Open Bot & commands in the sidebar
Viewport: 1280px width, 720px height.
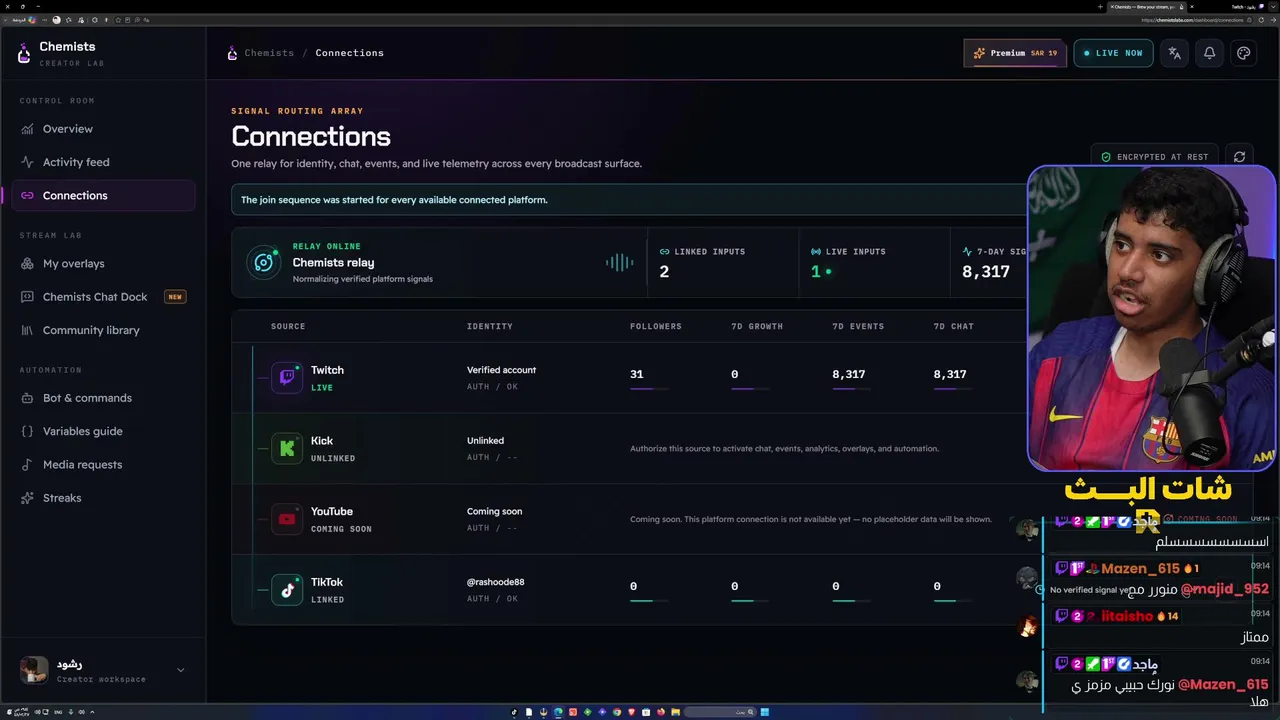coord(103,398)
